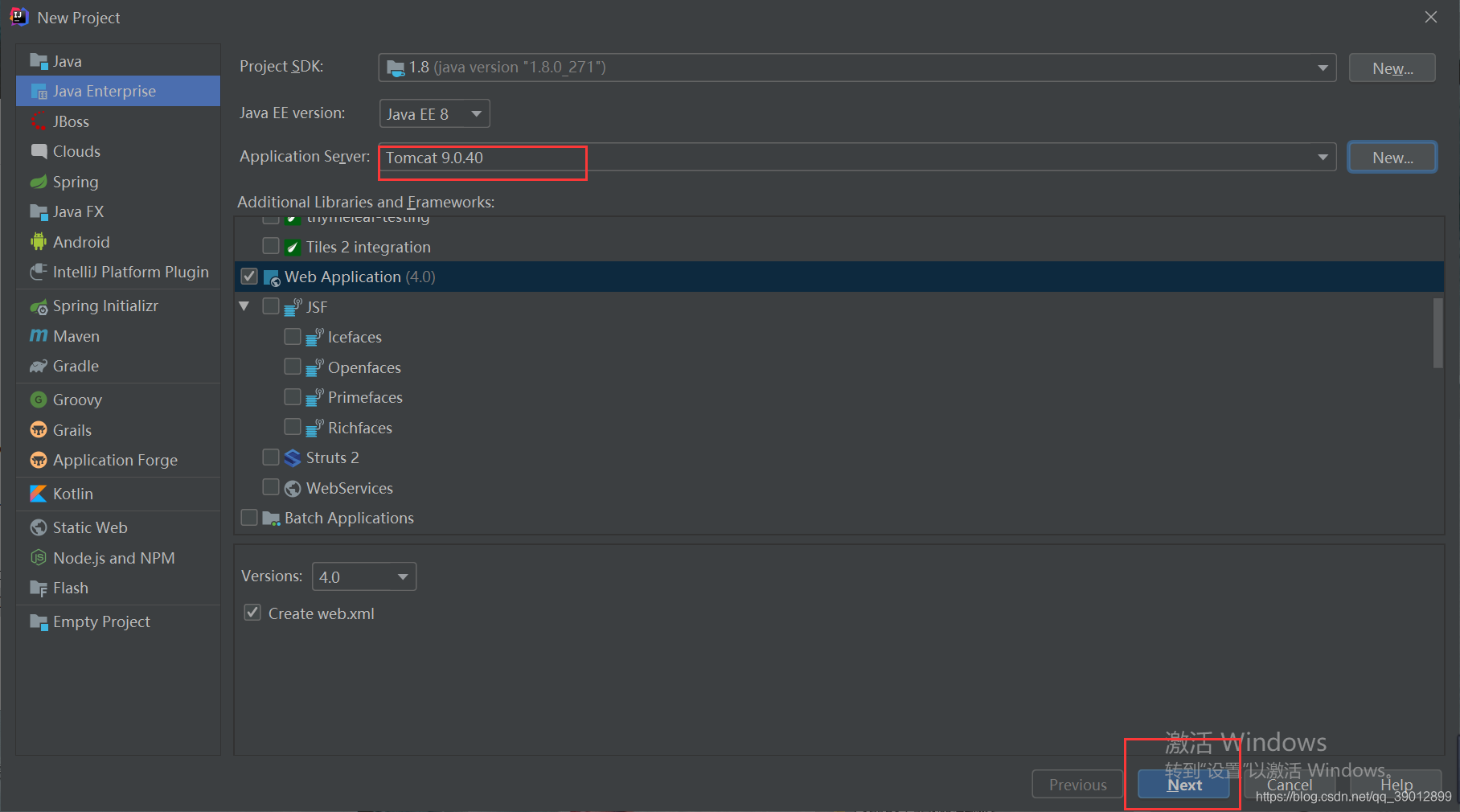Close the New Project dialog
The width and height of the screenshot is (1460, 812).
coord(1431,17)
